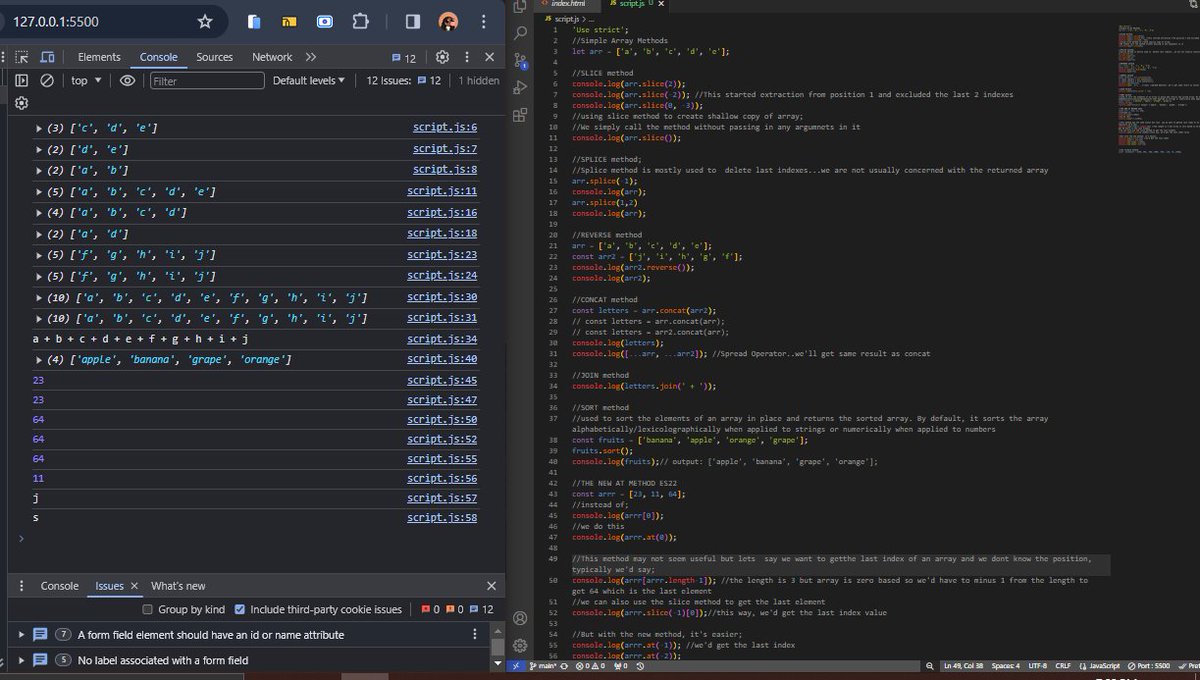Click the blue Chrome extension icon beside the star

[254, 21]
